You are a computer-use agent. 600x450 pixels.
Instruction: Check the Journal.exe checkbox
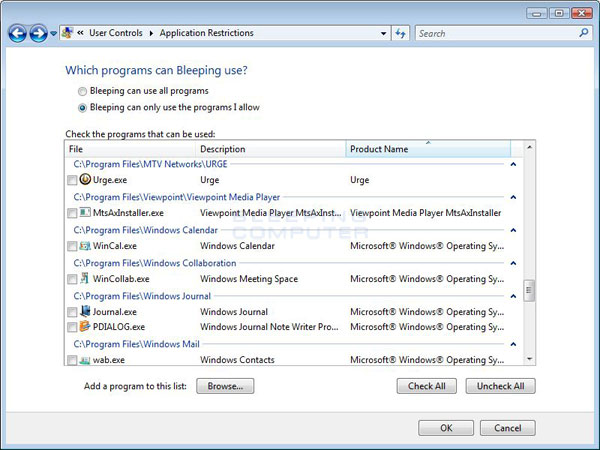pyautogui.click(x=72, y=312)
